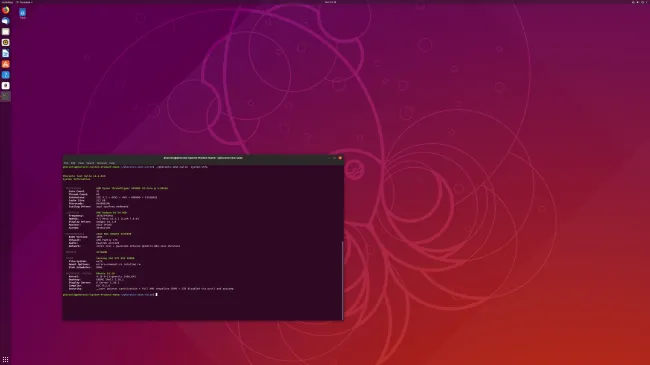This screenshot has width=650, height=365.
Task: Select the Terminal icon in dock
Action: point(5,96)
